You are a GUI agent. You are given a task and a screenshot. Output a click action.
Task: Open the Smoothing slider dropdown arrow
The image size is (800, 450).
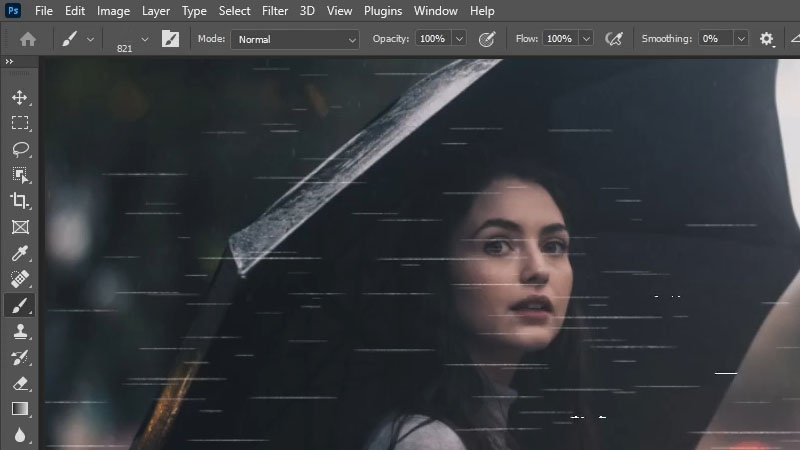pos(741,39)
